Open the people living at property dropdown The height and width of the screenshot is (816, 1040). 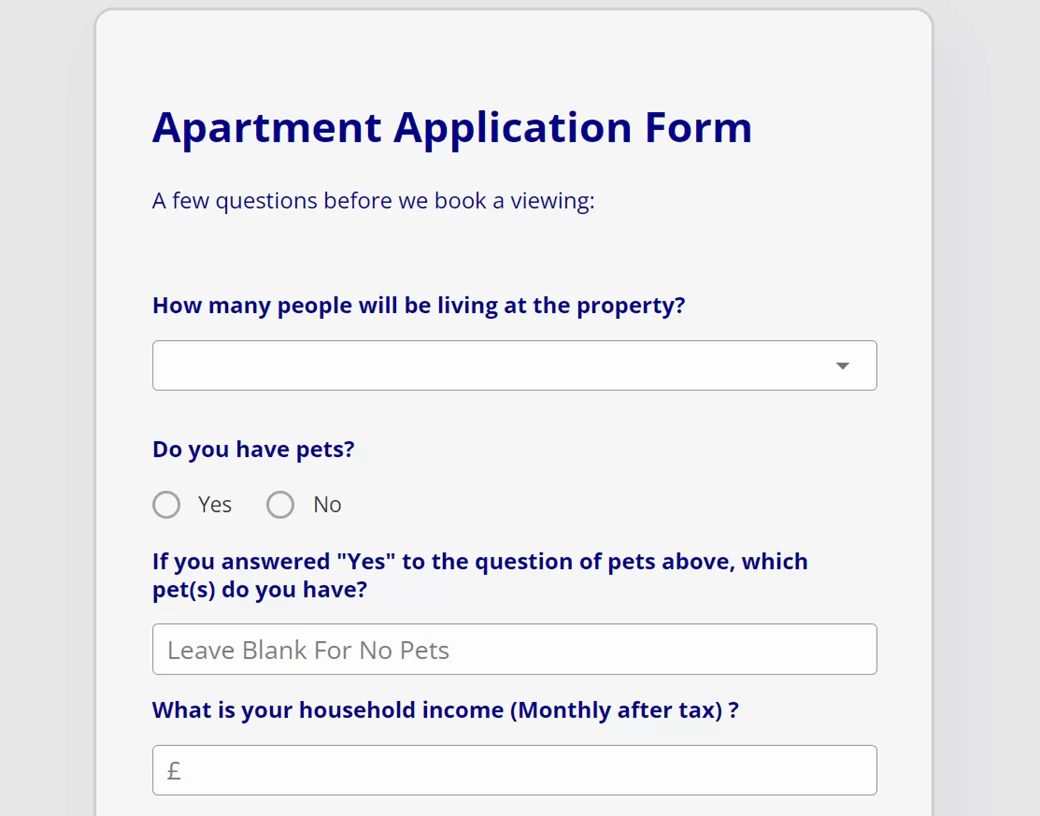pyautogui.click(x=500, y=366)
